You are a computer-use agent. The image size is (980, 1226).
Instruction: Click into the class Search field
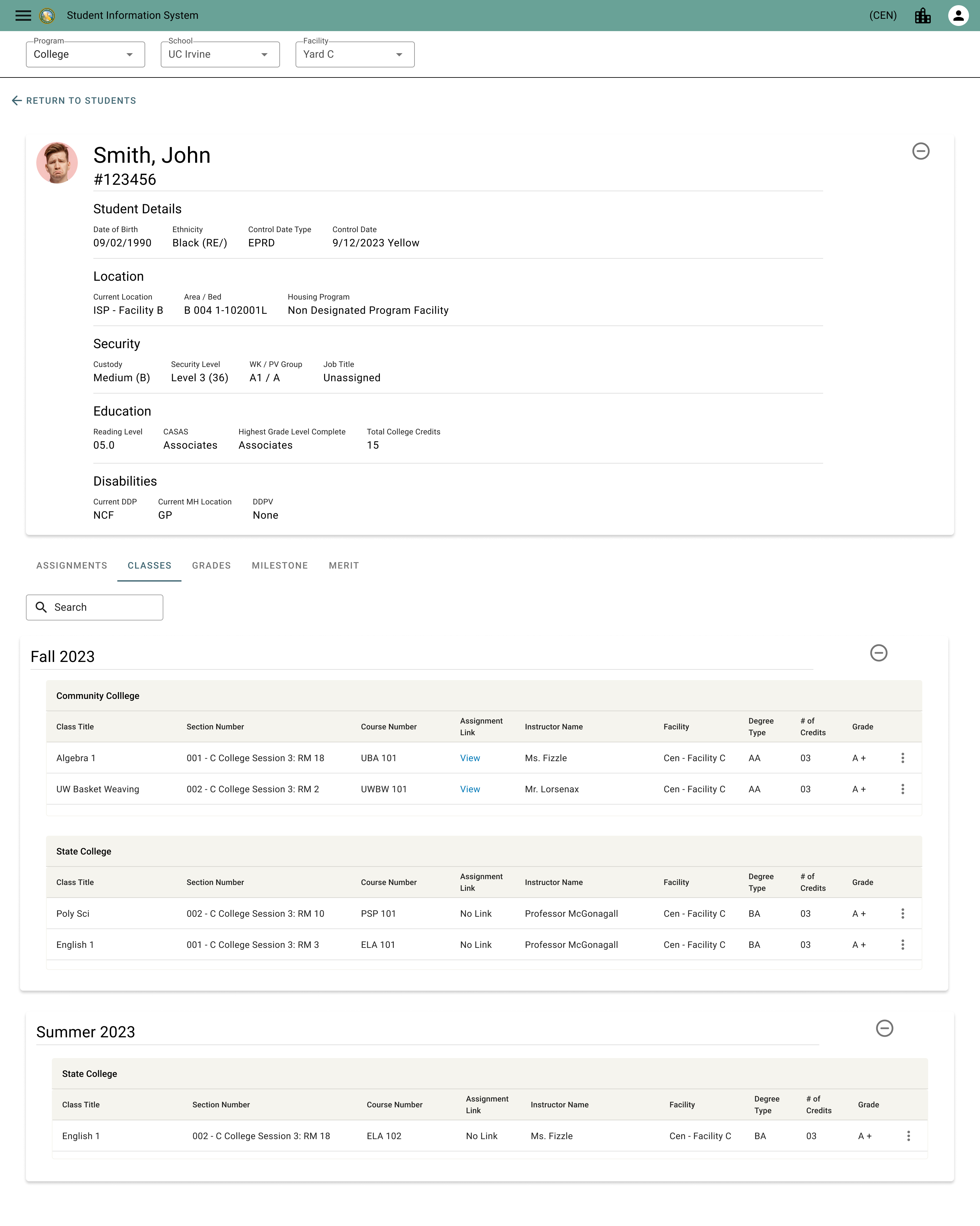tap(94, 607)
